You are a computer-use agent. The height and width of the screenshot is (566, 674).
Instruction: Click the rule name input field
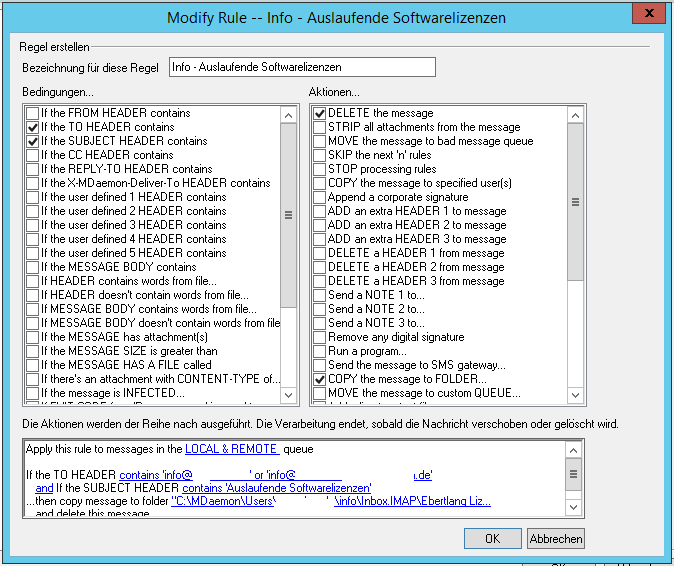(302, 67)
